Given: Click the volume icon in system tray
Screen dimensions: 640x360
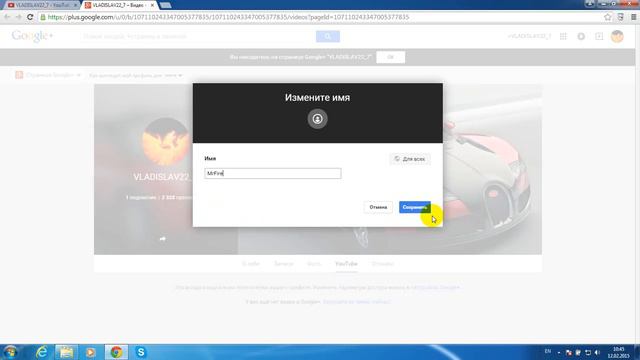Looking at the screenshot, I should (x=597, y=352).
